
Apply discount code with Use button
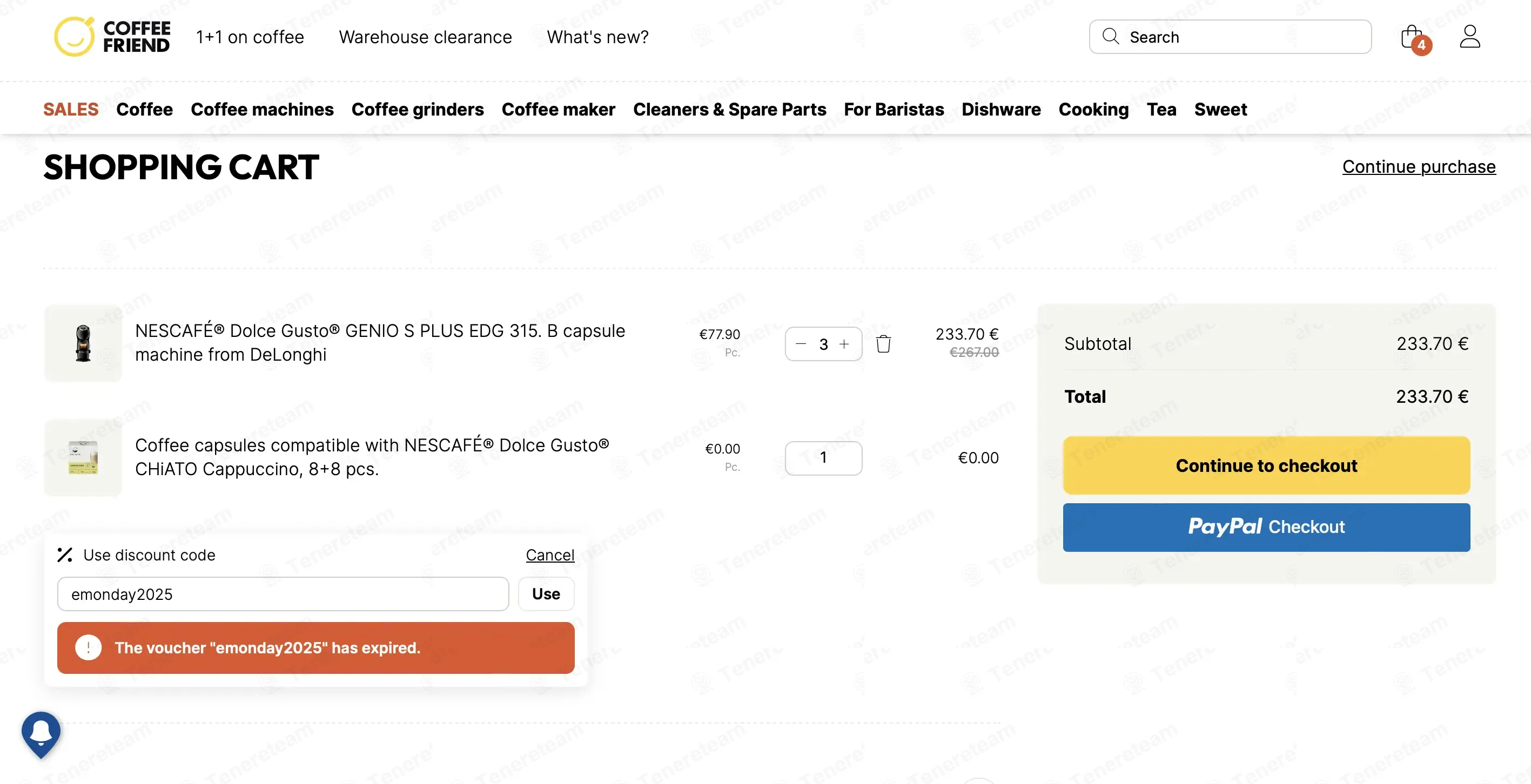(546, 594)
